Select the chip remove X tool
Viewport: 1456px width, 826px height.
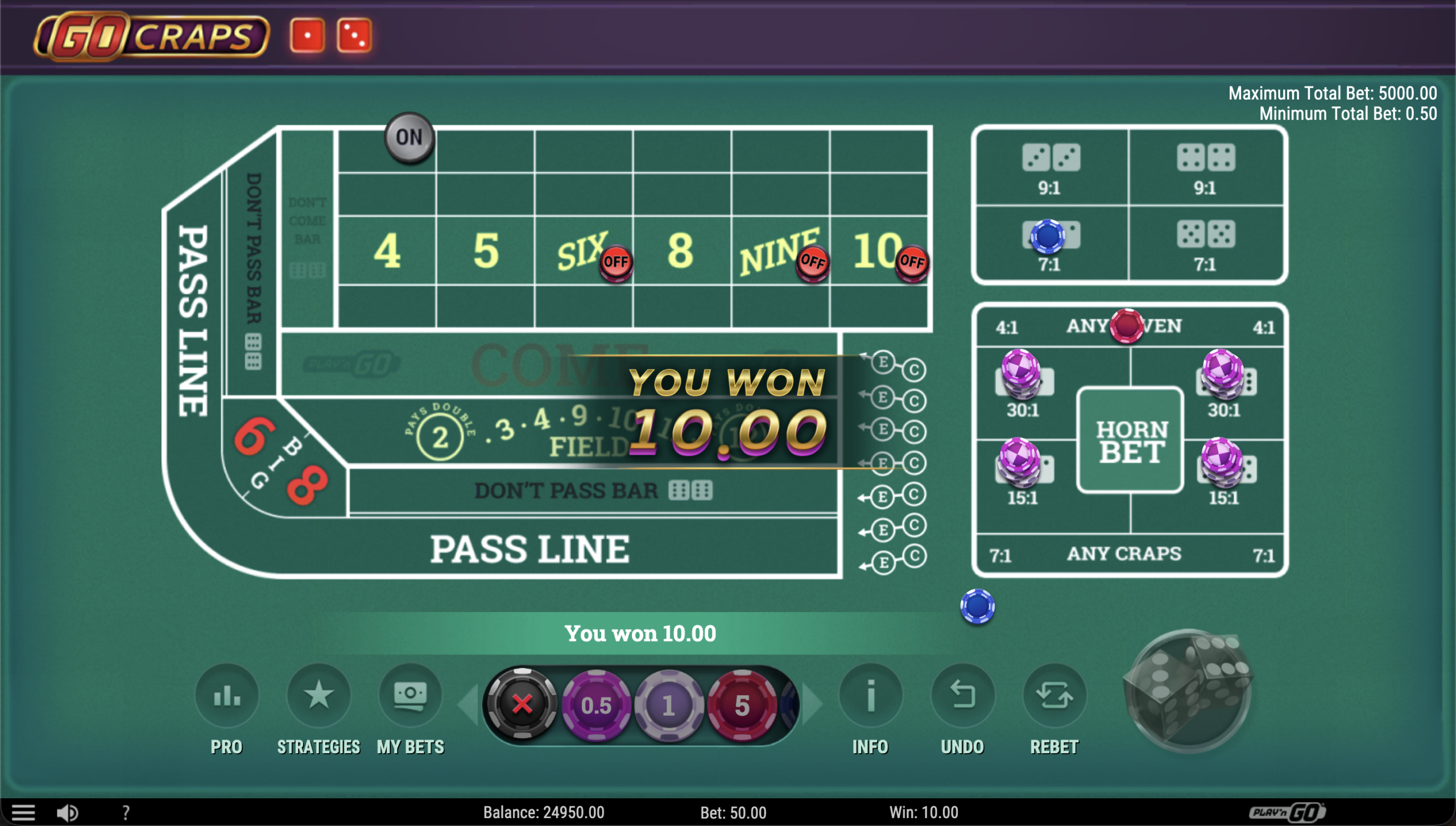pyautogui.click(x=522, y=704)
